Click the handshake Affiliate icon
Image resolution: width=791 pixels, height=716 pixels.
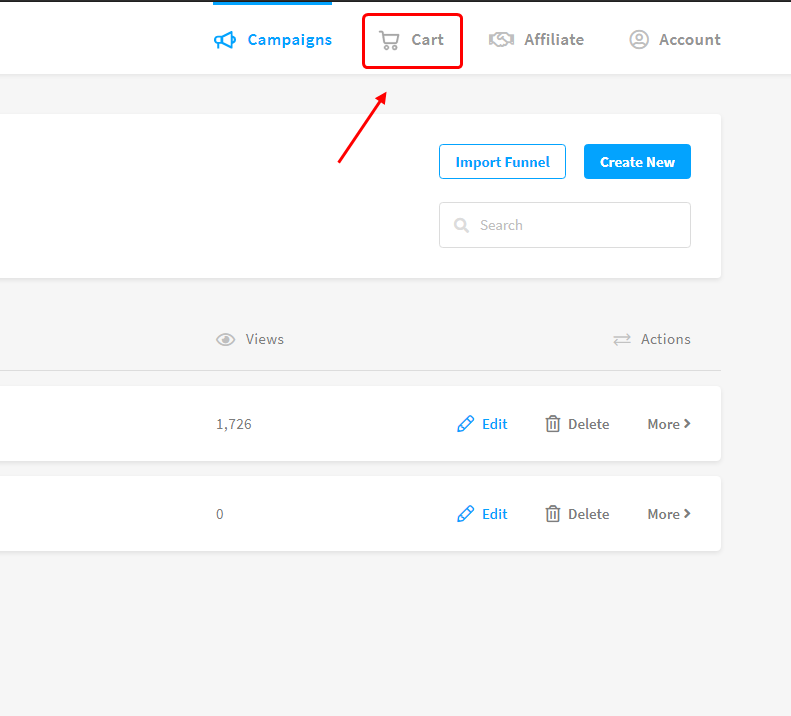pyautogui.click(x=501, y=40)
